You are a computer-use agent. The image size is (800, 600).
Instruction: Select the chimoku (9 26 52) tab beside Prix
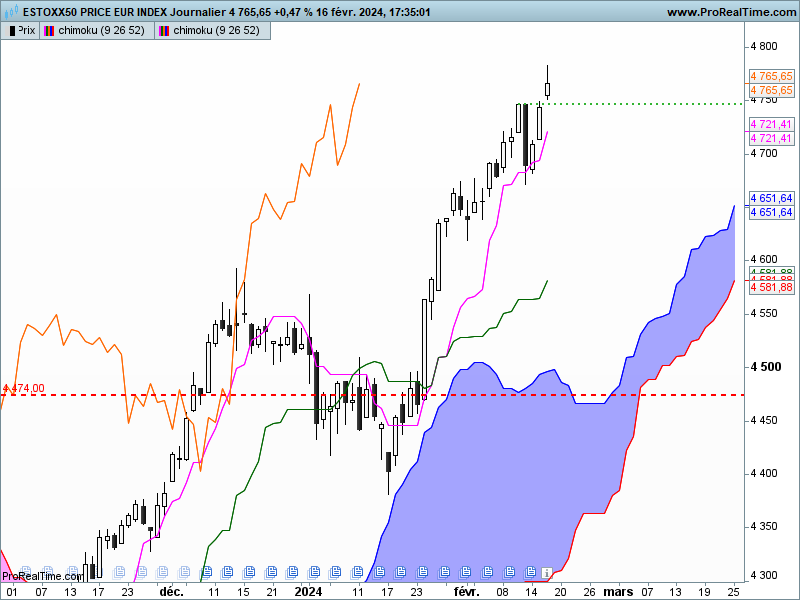97,31
